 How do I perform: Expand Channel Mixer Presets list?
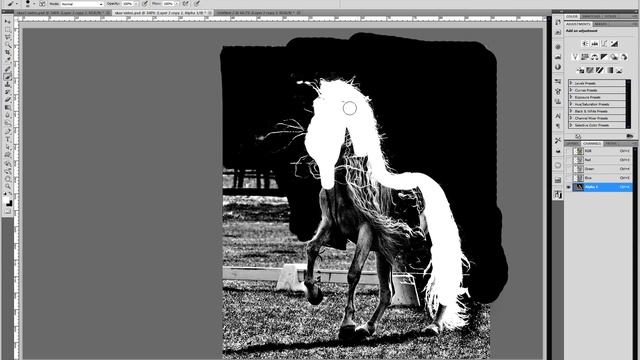[x=571, y=118]
